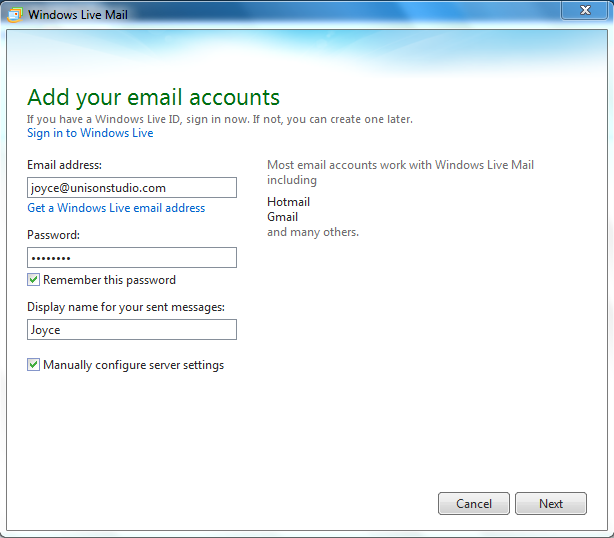Click the "Most email accounts work" description text
This screenshot has height=538, width=614.
pos(400,172)
